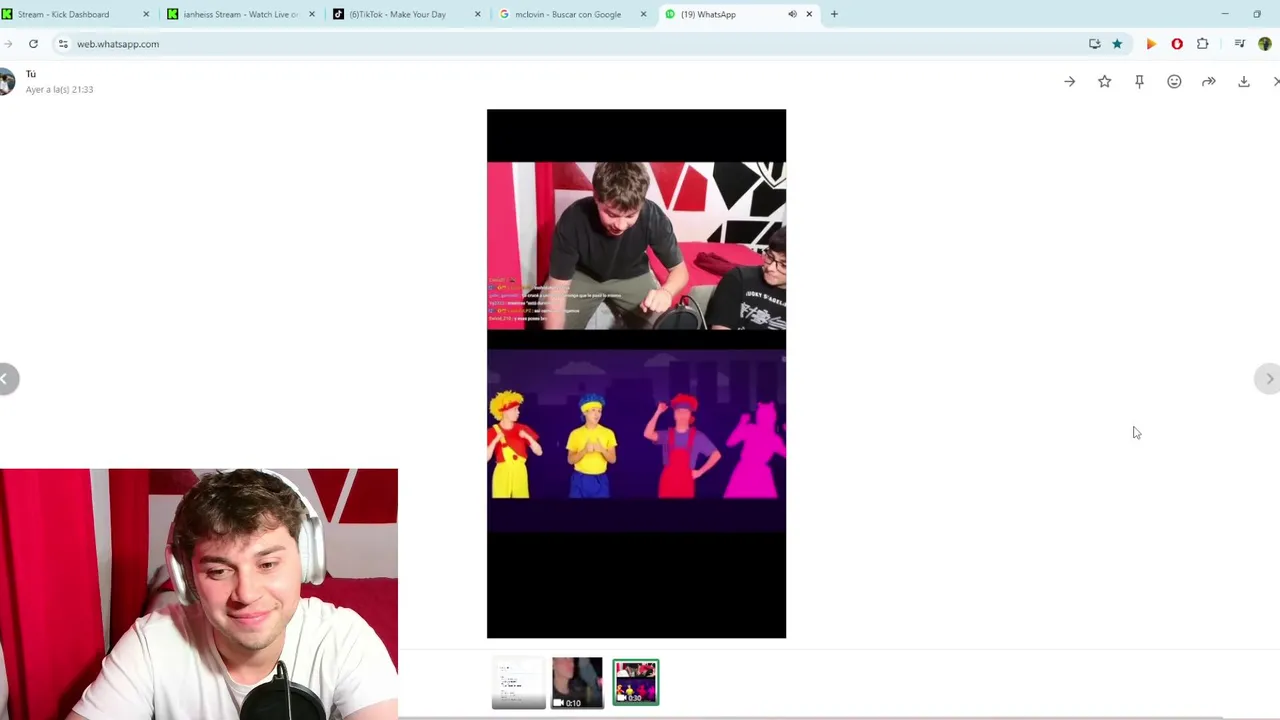The width and height of the screenshot is (1280, 720).
Task: Mute the WhatsApp tab audio
Action: coord(792,14)
